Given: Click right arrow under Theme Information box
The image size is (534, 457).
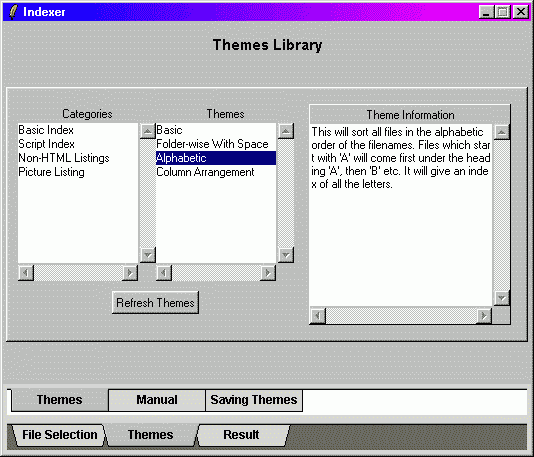Looking at the screenshot, I should (x=484, y=316).
